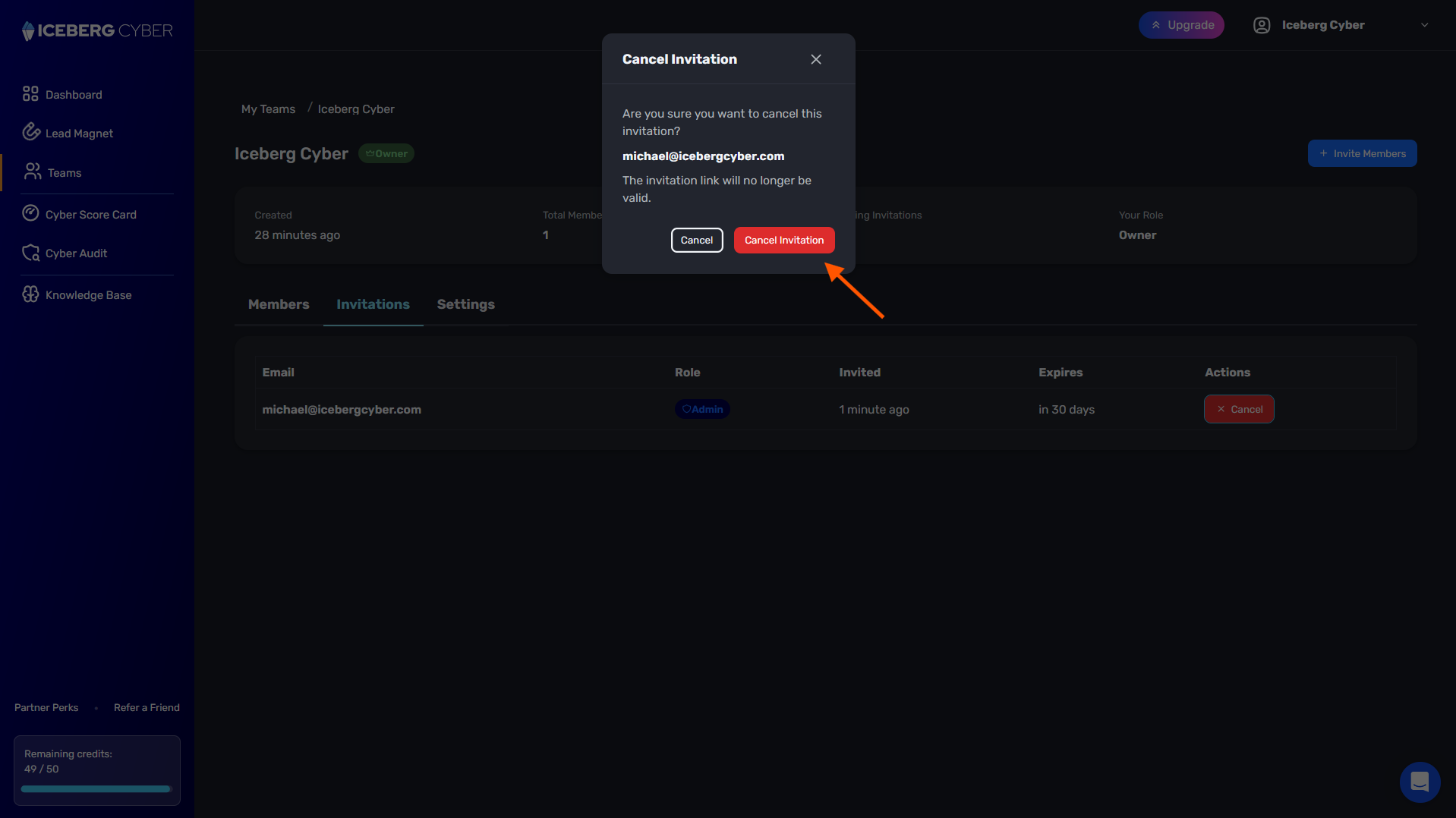This screenshot has width=1456, height=818.
Task: Click the 'Remaining credits: 49 / 50' text
Action: pos(68,761)
